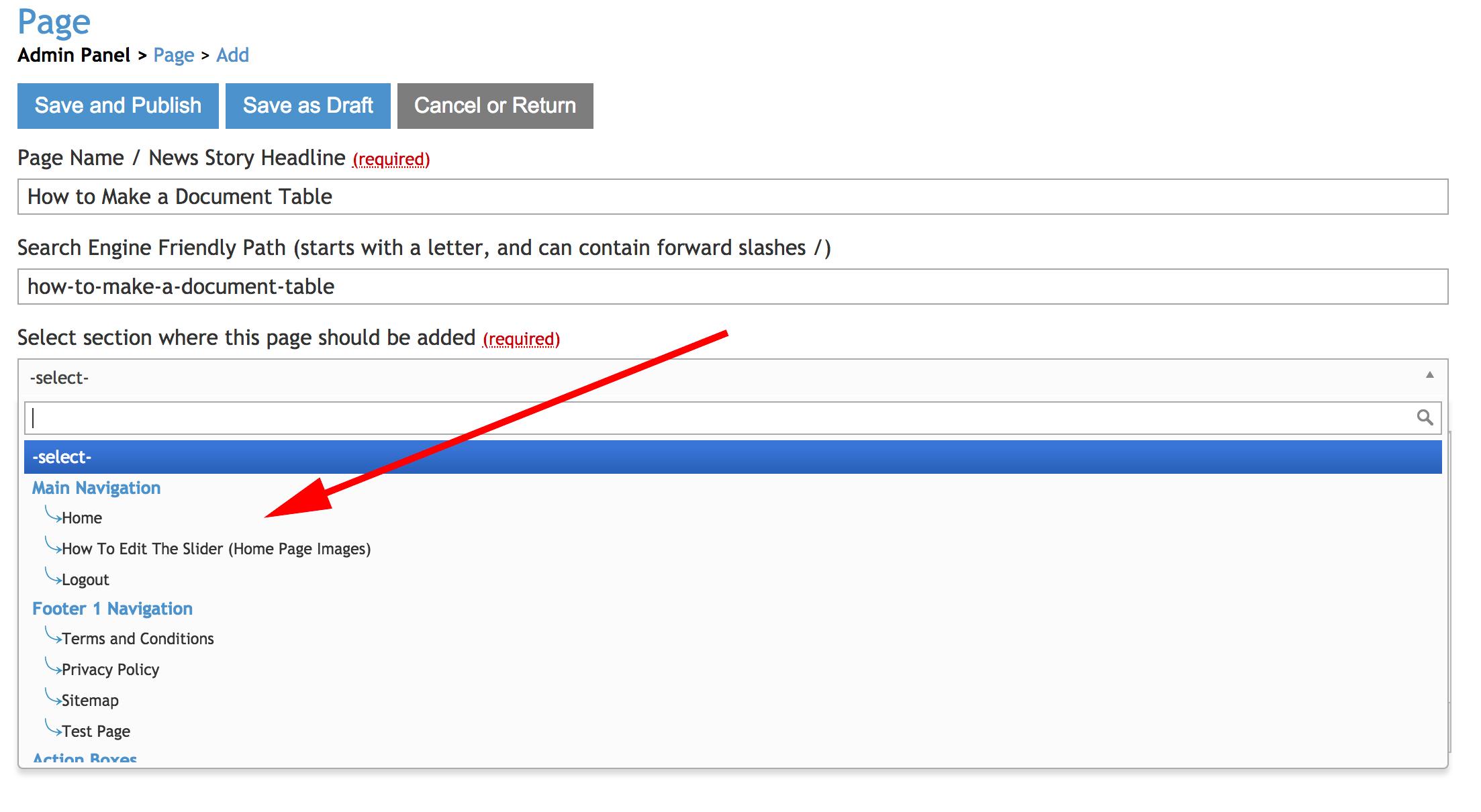This screenshot has width=1481, height=812.
Task: Open the Add breadcrumb link
Action: 232,55
